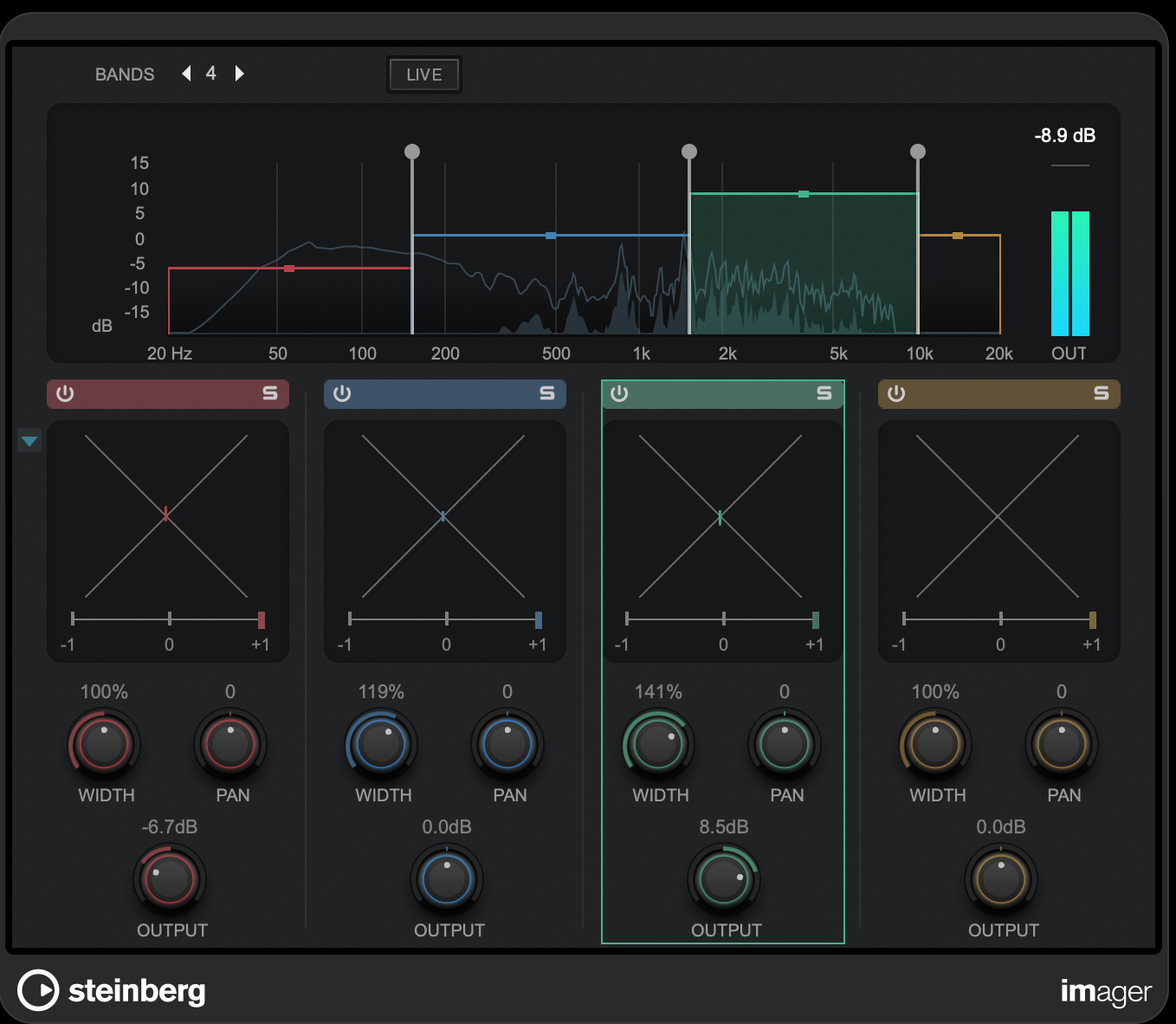Click the bands count value 4

(x=210, y=74)
